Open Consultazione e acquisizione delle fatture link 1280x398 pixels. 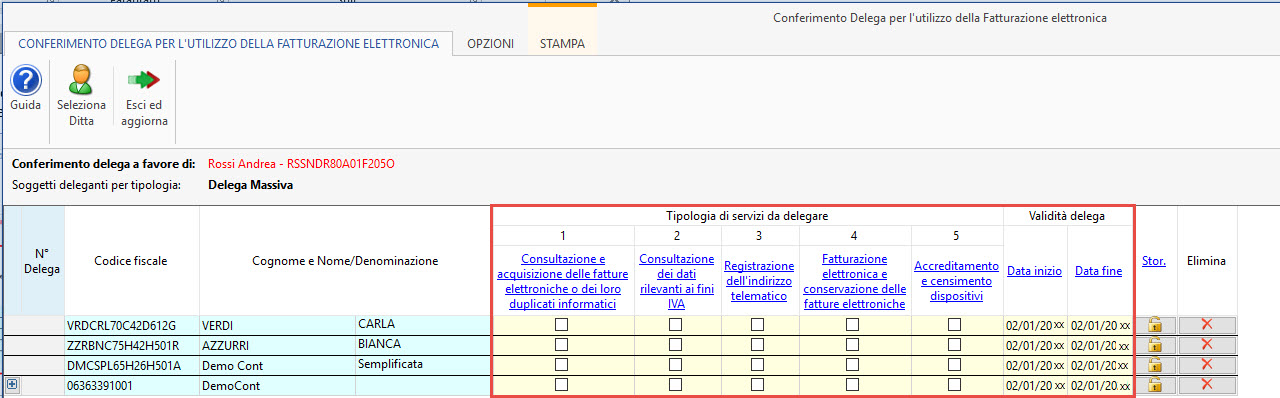point(562,281)
